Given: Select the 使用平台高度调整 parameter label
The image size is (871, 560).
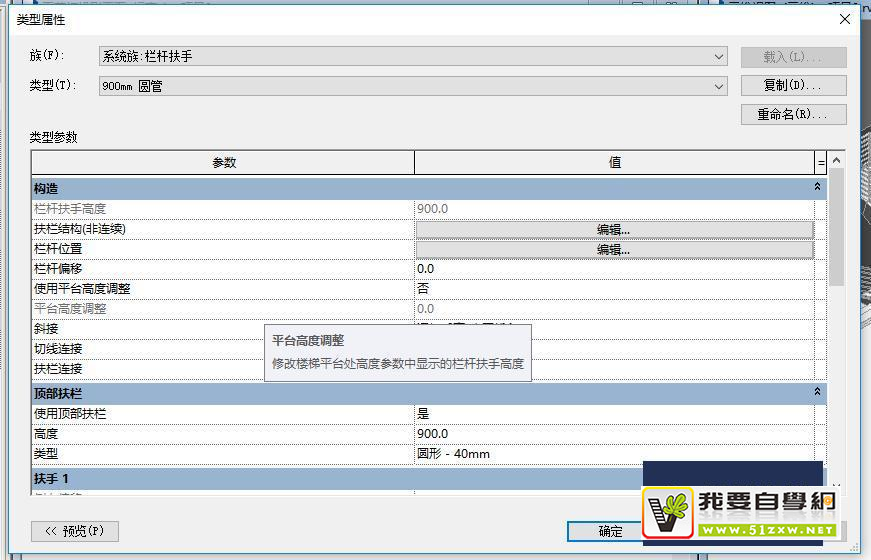Looking at the screenshot, I should click(x=82, y=289).
